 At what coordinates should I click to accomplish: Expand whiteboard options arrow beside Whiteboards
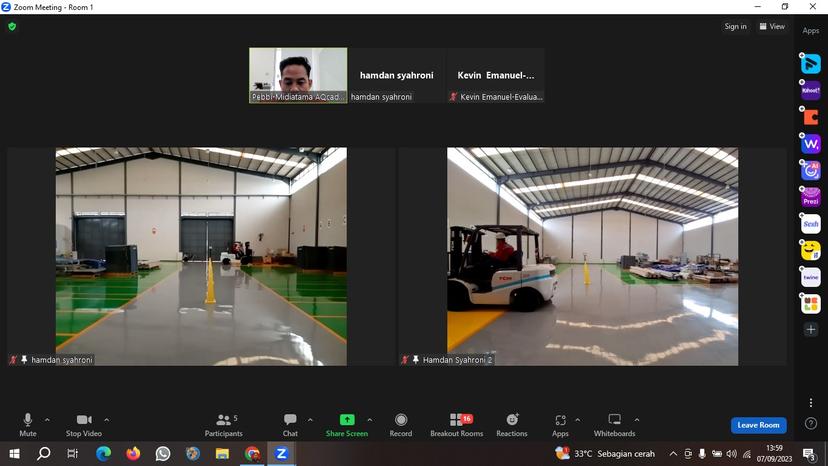pos(637,420)
